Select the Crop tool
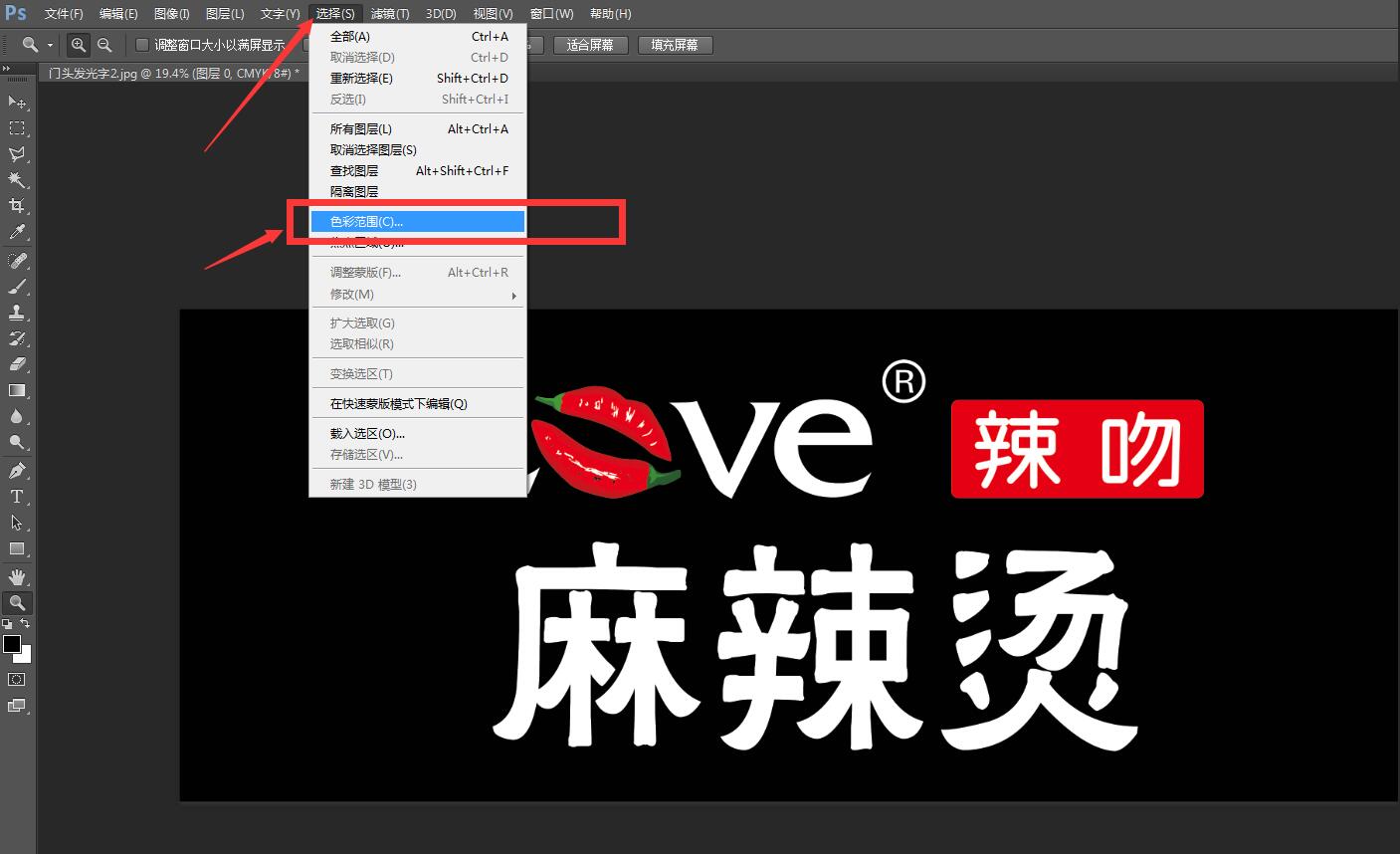1400x854 pixels. point(17,206)
